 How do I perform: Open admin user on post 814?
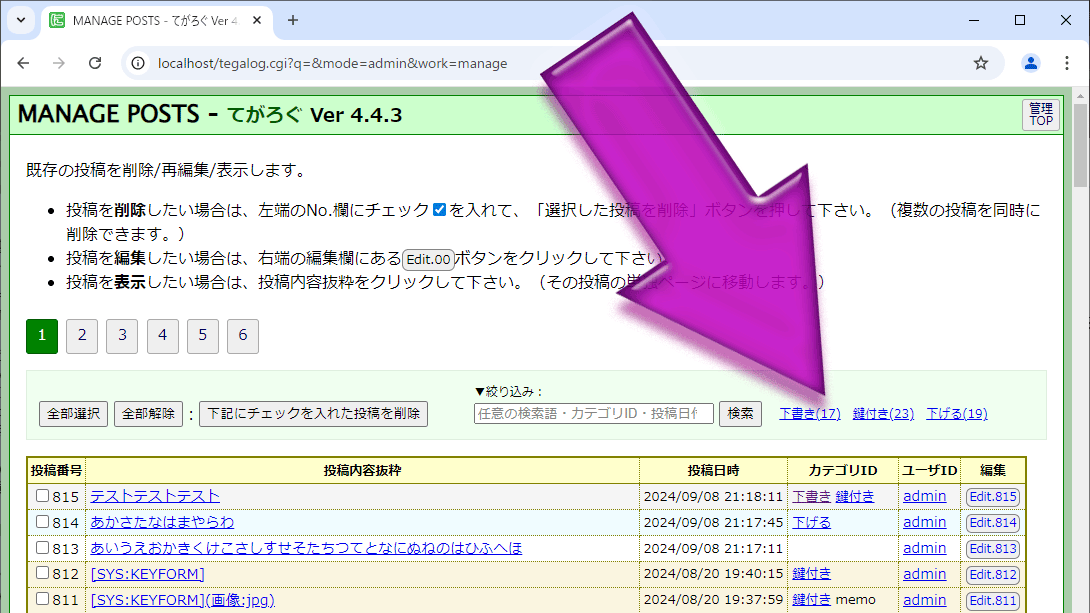click(925, 522)
